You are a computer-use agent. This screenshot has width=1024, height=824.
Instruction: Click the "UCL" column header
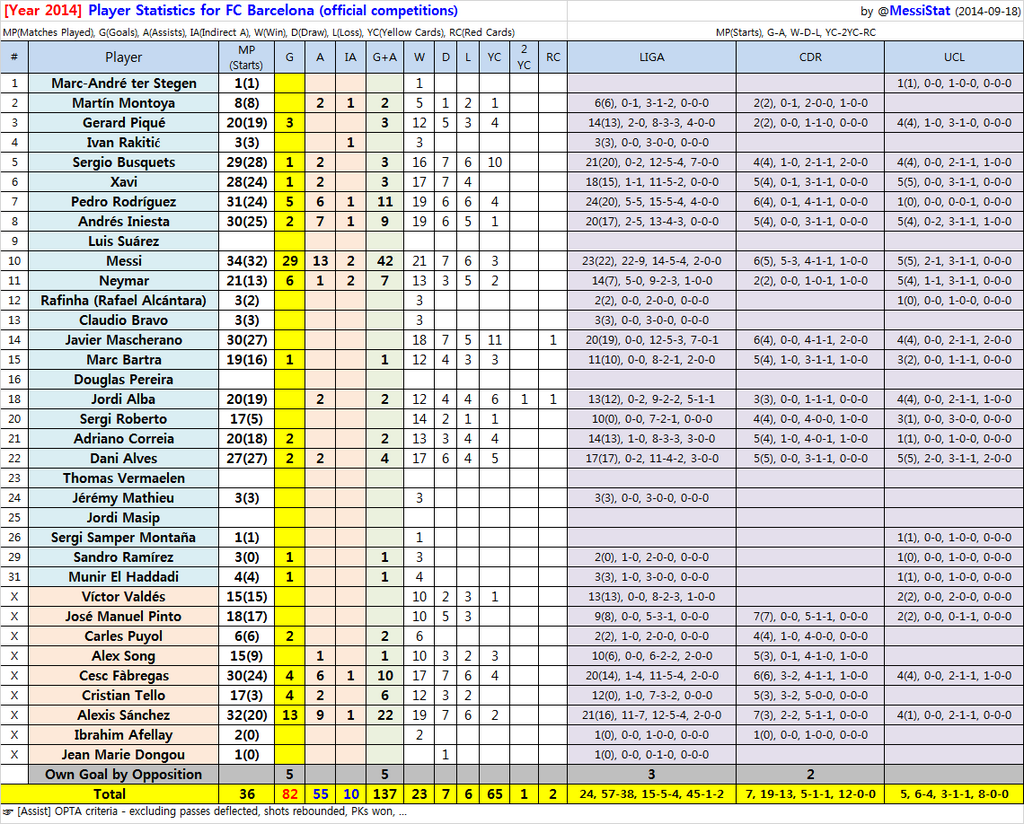(x=953, y=58)
